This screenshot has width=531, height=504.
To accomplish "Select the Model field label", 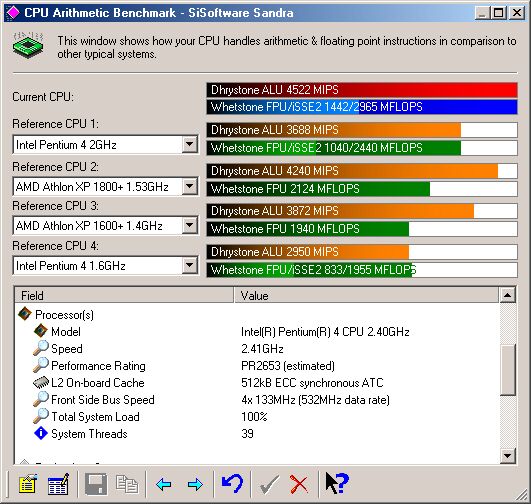I will [x=66, y=332].
